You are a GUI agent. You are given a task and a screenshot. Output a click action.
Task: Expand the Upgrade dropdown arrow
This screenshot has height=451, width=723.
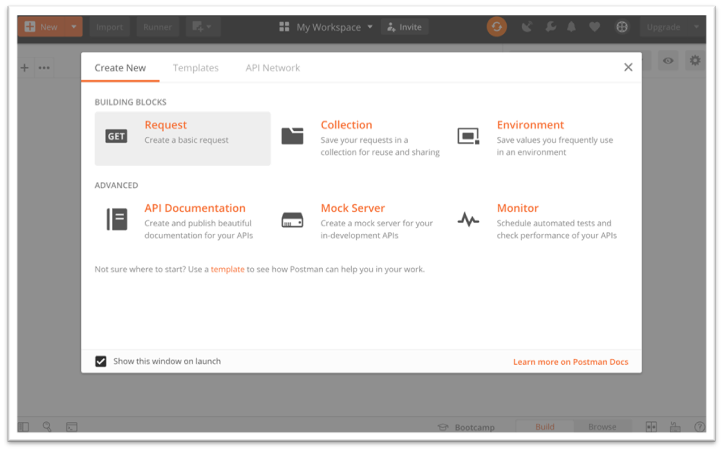pos(696,27)
